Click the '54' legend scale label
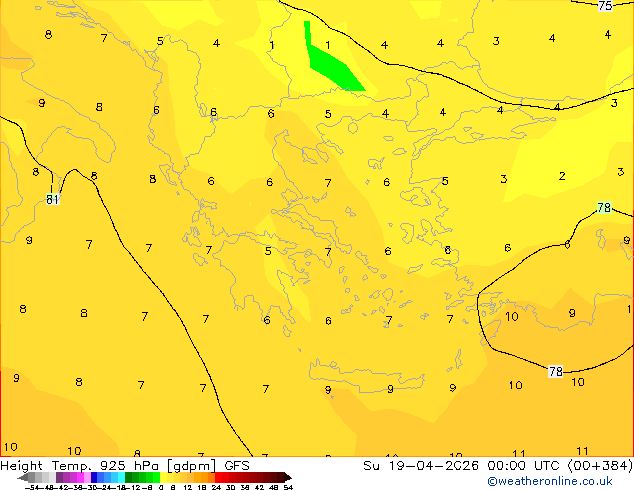This screenshot has width=634, height=490. (x=288, y=487)
